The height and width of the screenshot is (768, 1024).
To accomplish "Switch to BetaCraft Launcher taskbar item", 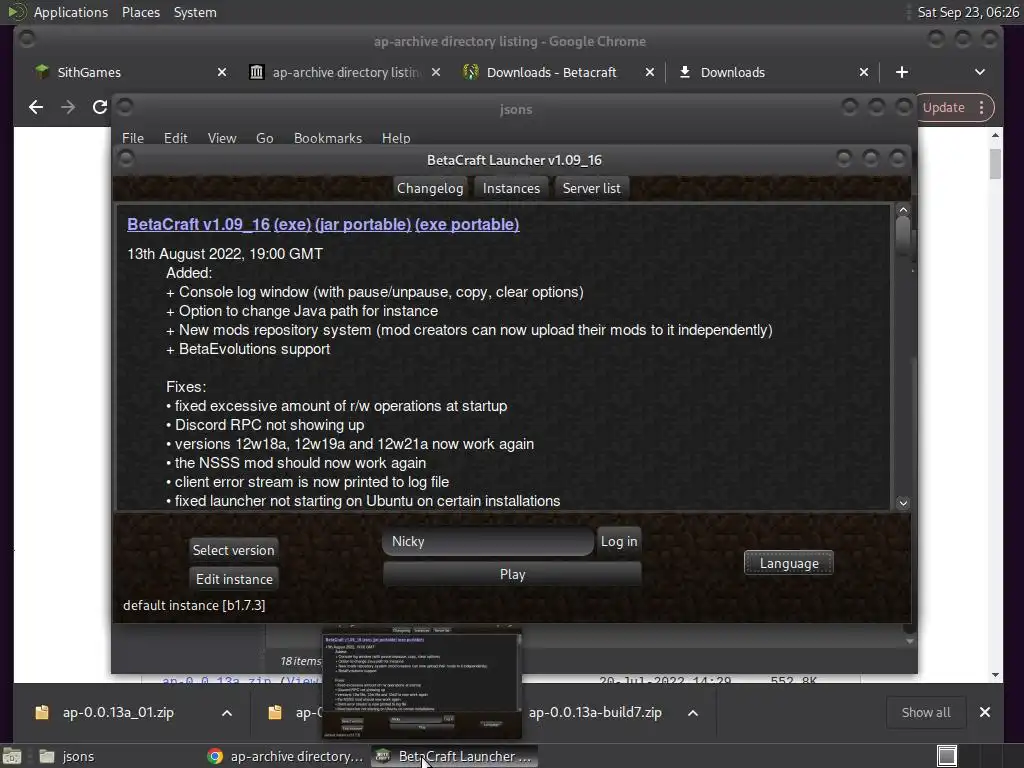I will [x=455, y=756].
